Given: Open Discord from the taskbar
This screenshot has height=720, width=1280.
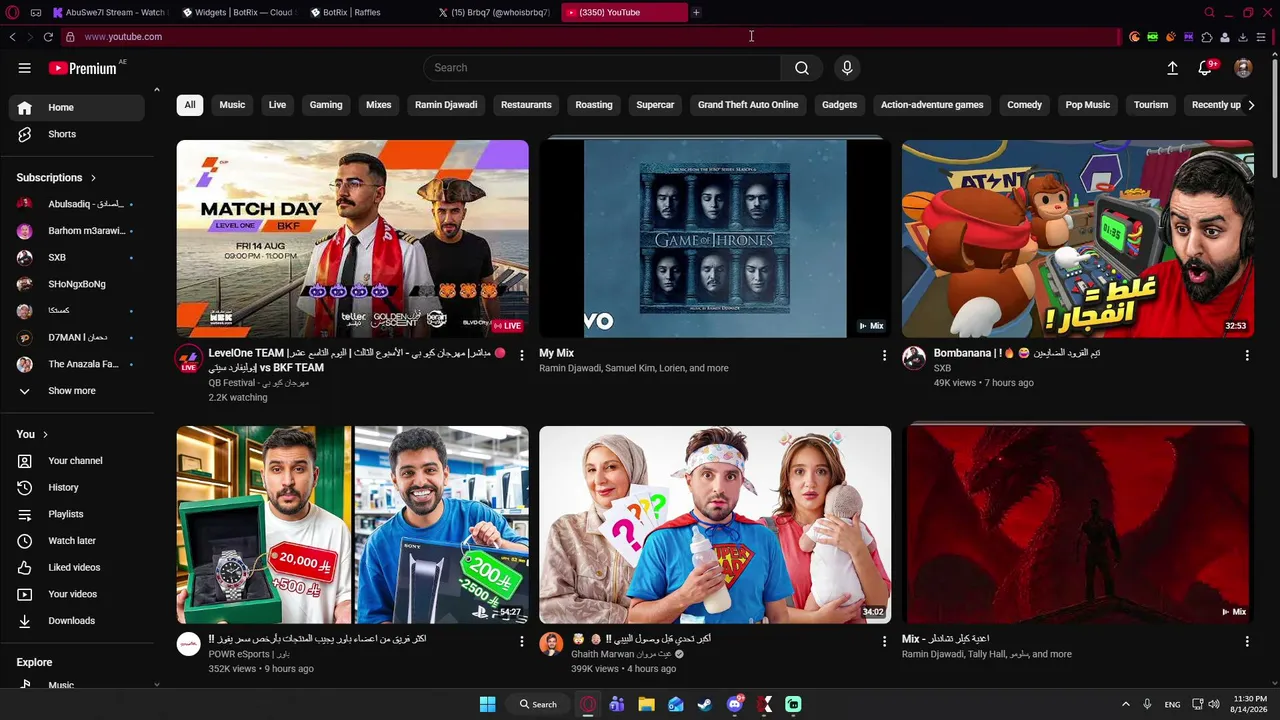Looking at the screenshot, I should point(735,704).
